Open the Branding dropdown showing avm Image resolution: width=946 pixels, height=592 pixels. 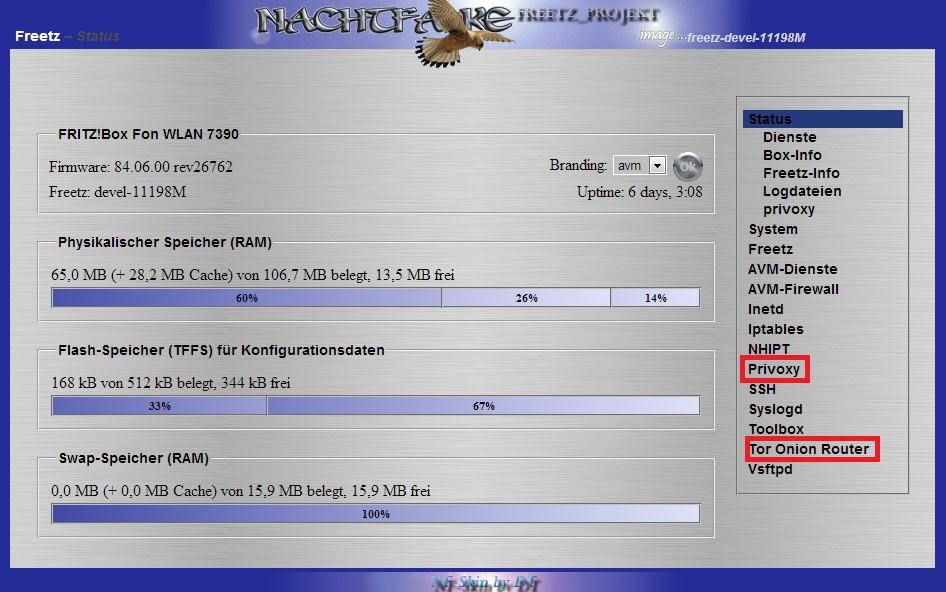(x=640, y=165)
